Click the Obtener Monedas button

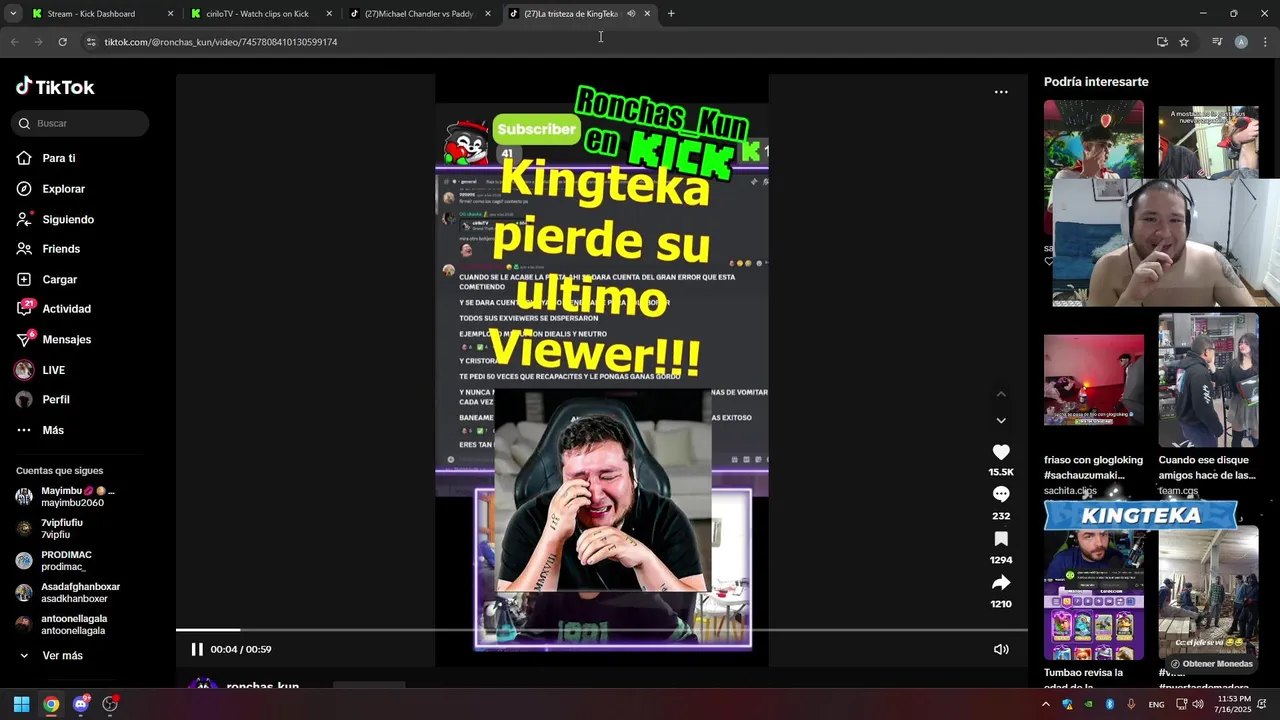click(x=1212, y=664)
